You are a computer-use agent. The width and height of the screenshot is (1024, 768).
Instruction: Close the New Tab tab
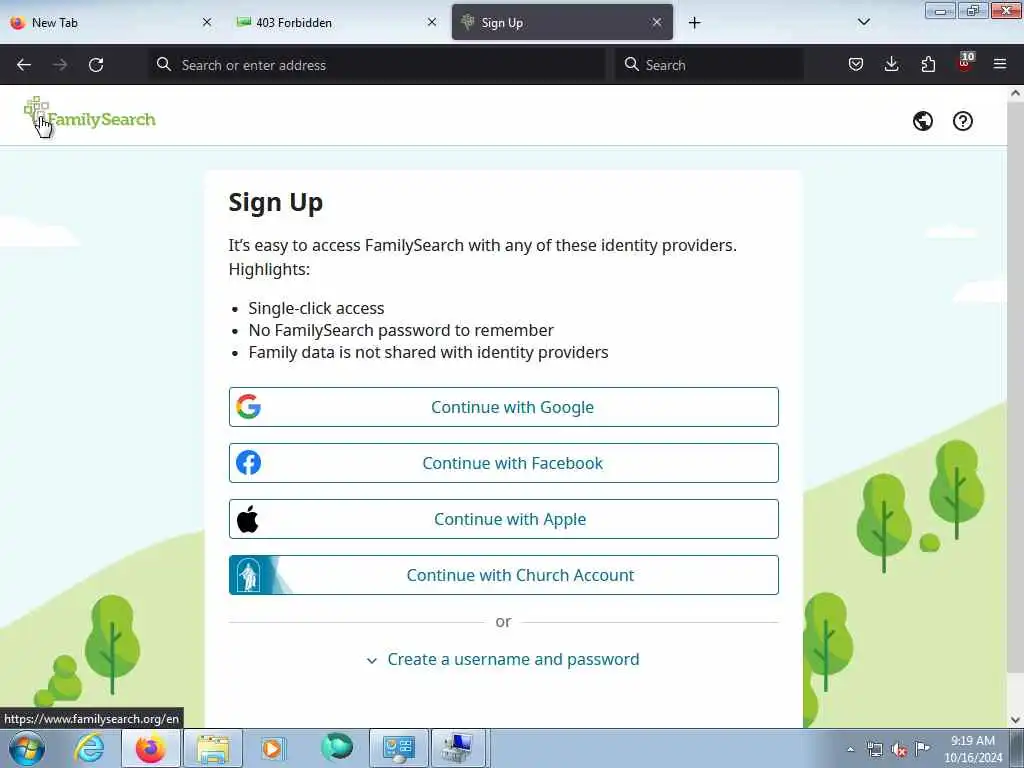pyautogui.click(x=207, y=22)
